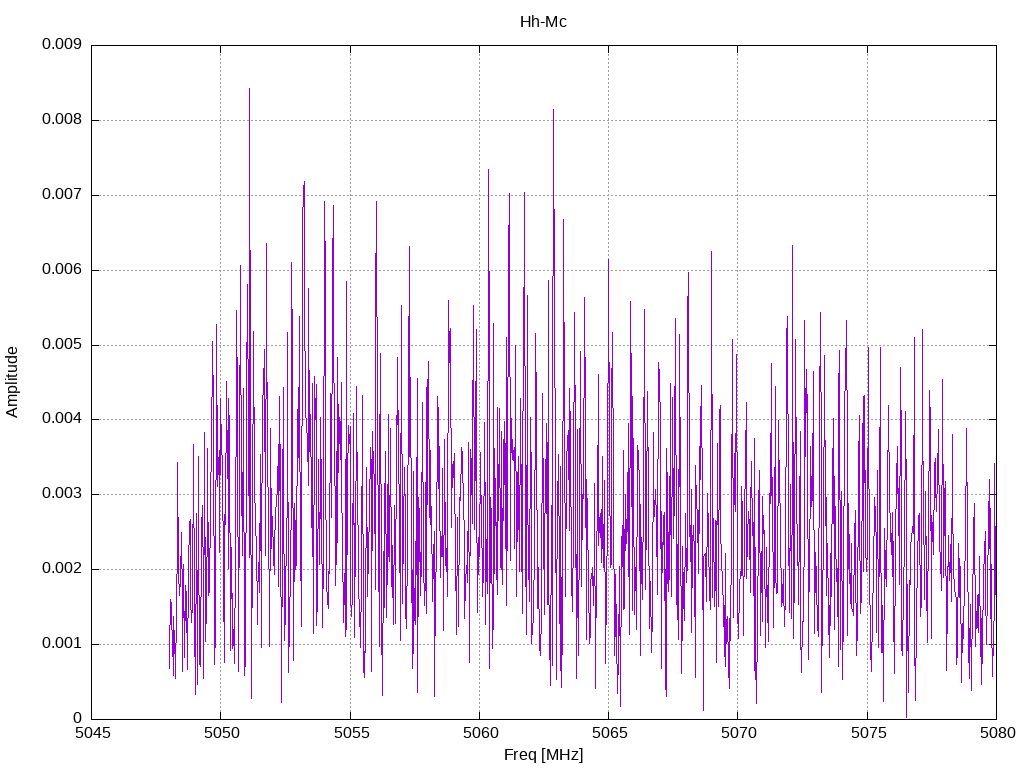
Task: Click x-axis tick label 5050
Action: pos(221,733)
